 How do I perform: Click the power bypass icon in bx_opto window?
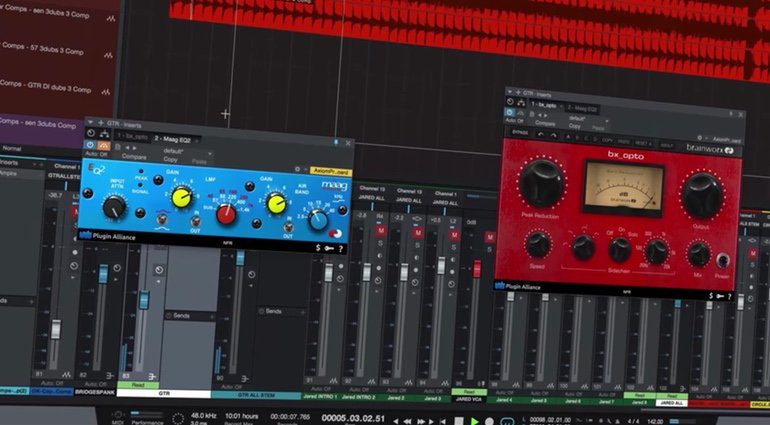point(510,112)
